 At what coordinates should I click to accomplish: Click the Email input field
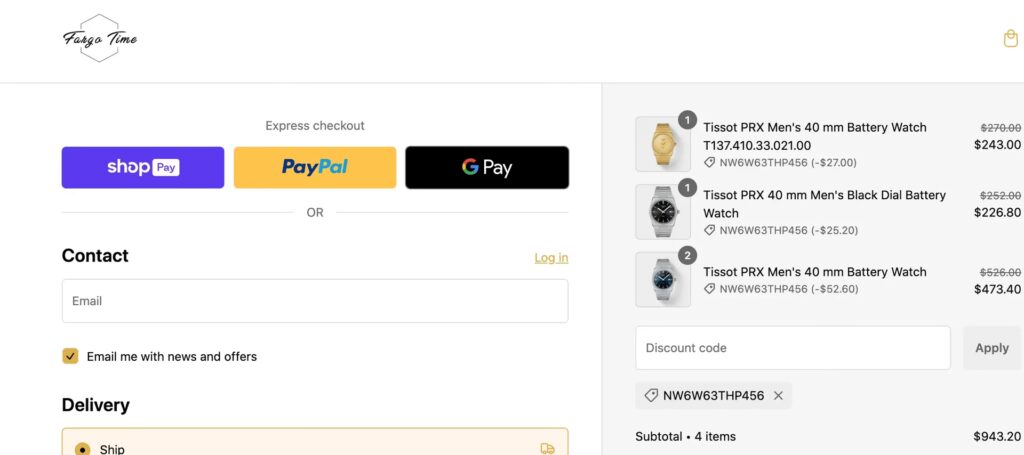pos(315,301)
